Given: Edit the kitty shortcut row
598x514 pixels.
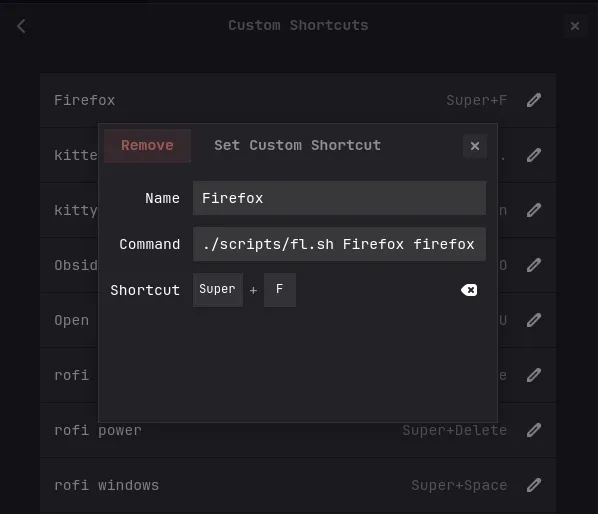Looking at the screenshot, I should (534, 210).
